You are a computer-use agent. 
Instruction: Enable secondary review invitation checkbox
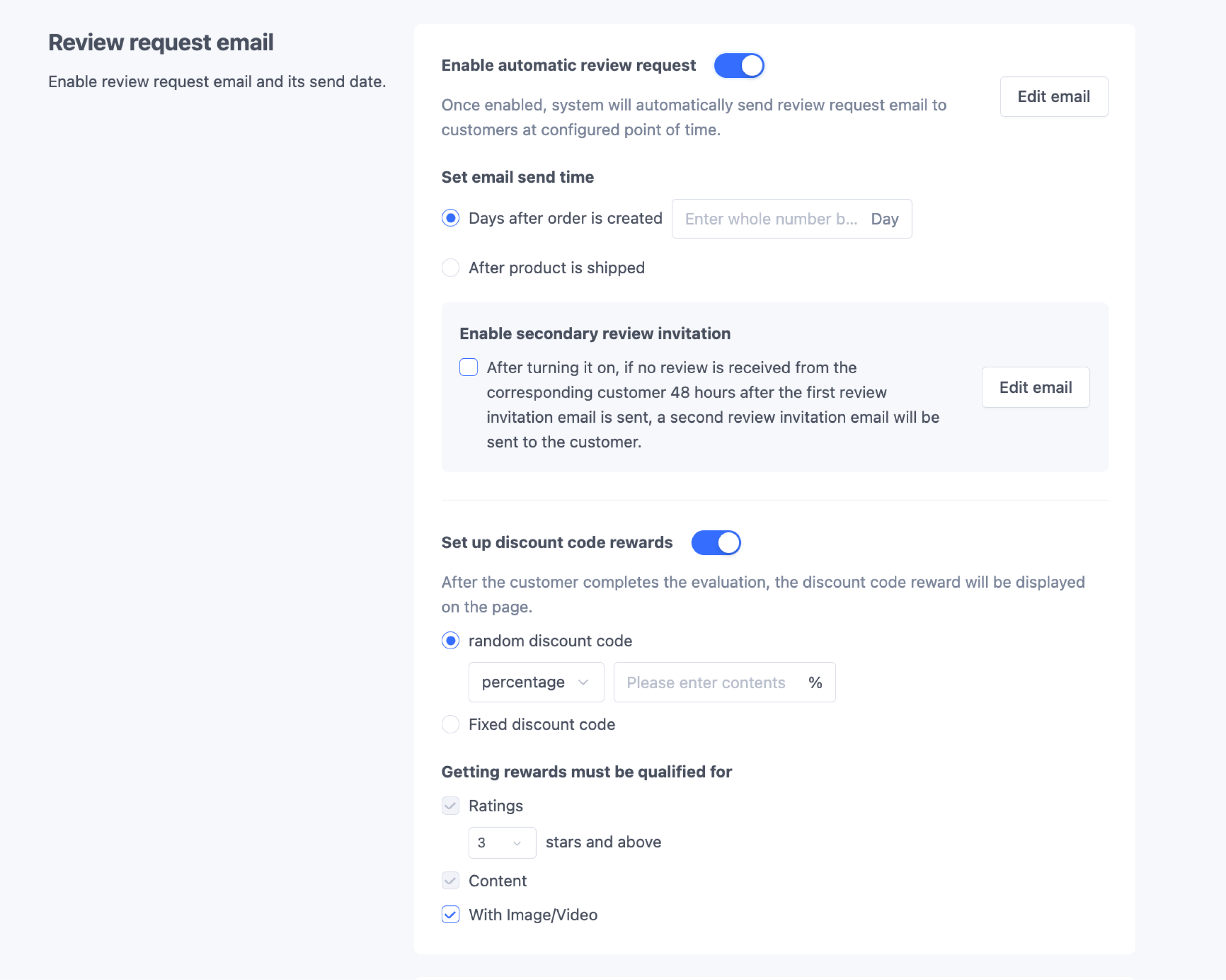click(x=468, y=367)
